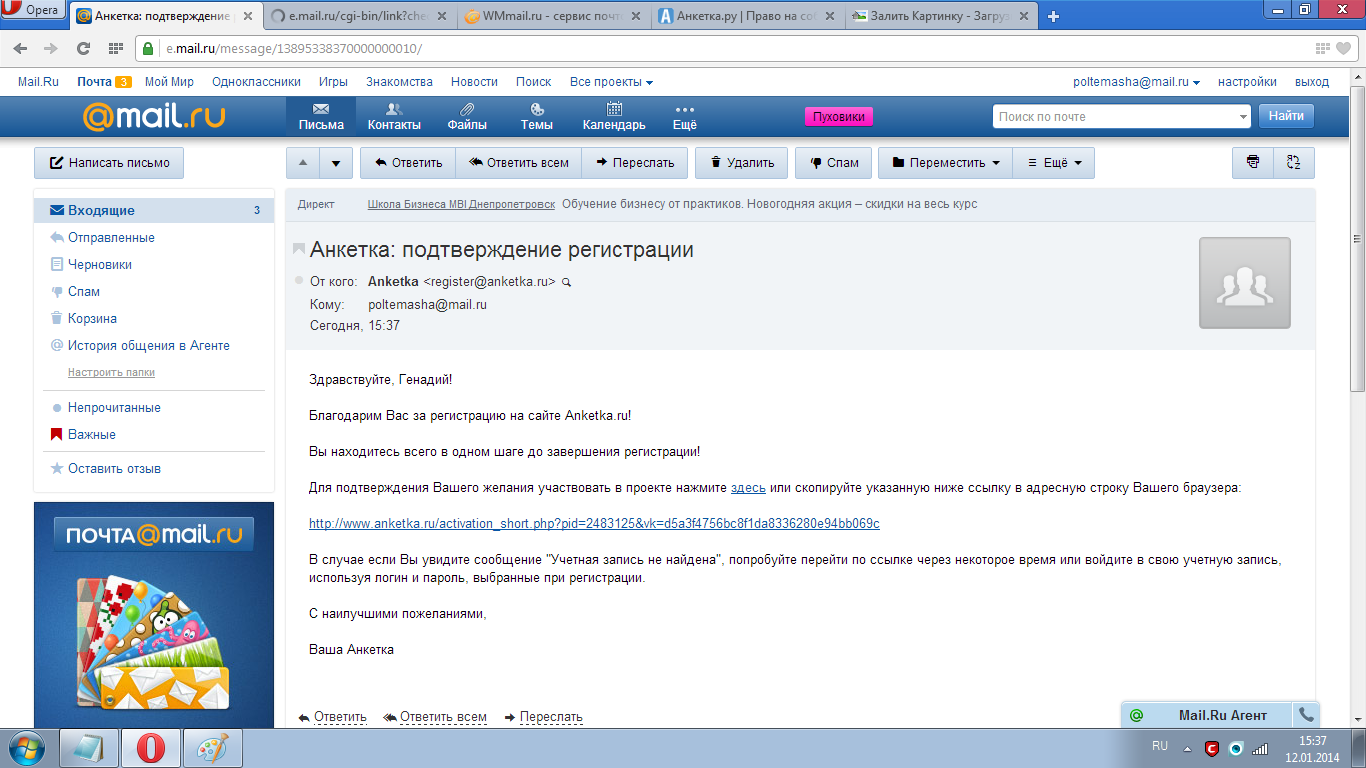Click the Удалить toolbar button
Screen dimensions: 1366x768
(742, 163)
